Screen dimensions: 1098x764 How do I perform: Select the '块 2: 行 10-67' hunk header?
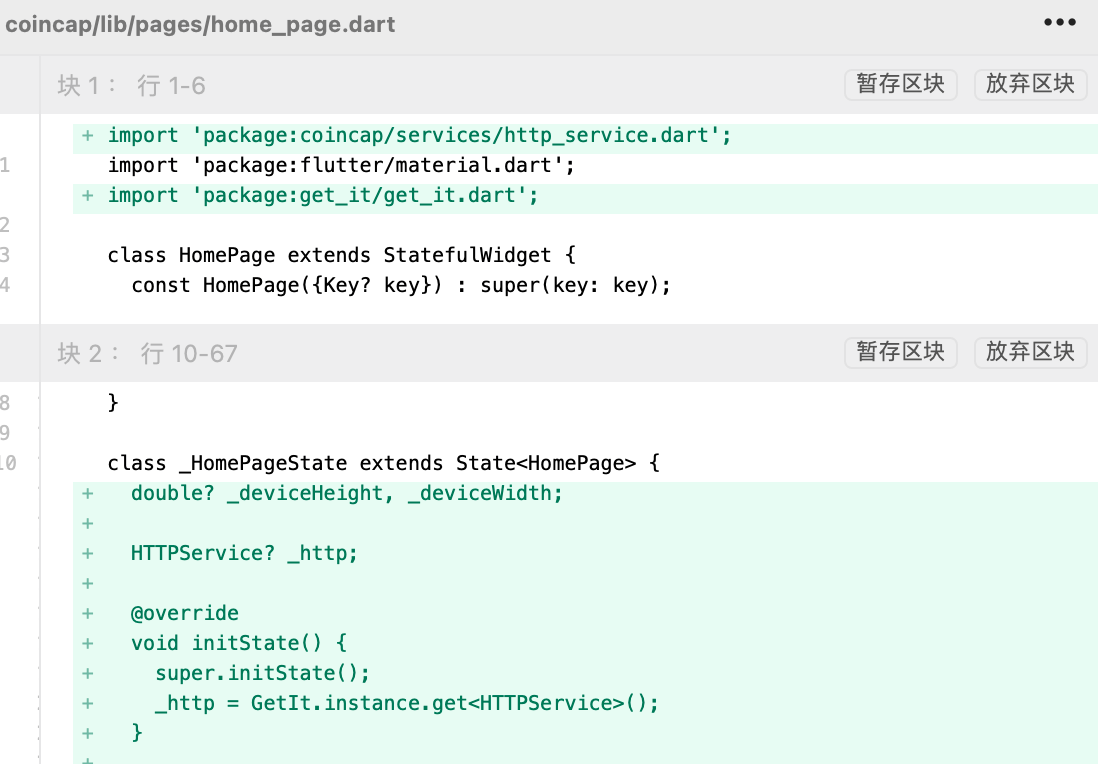point(148,354)
